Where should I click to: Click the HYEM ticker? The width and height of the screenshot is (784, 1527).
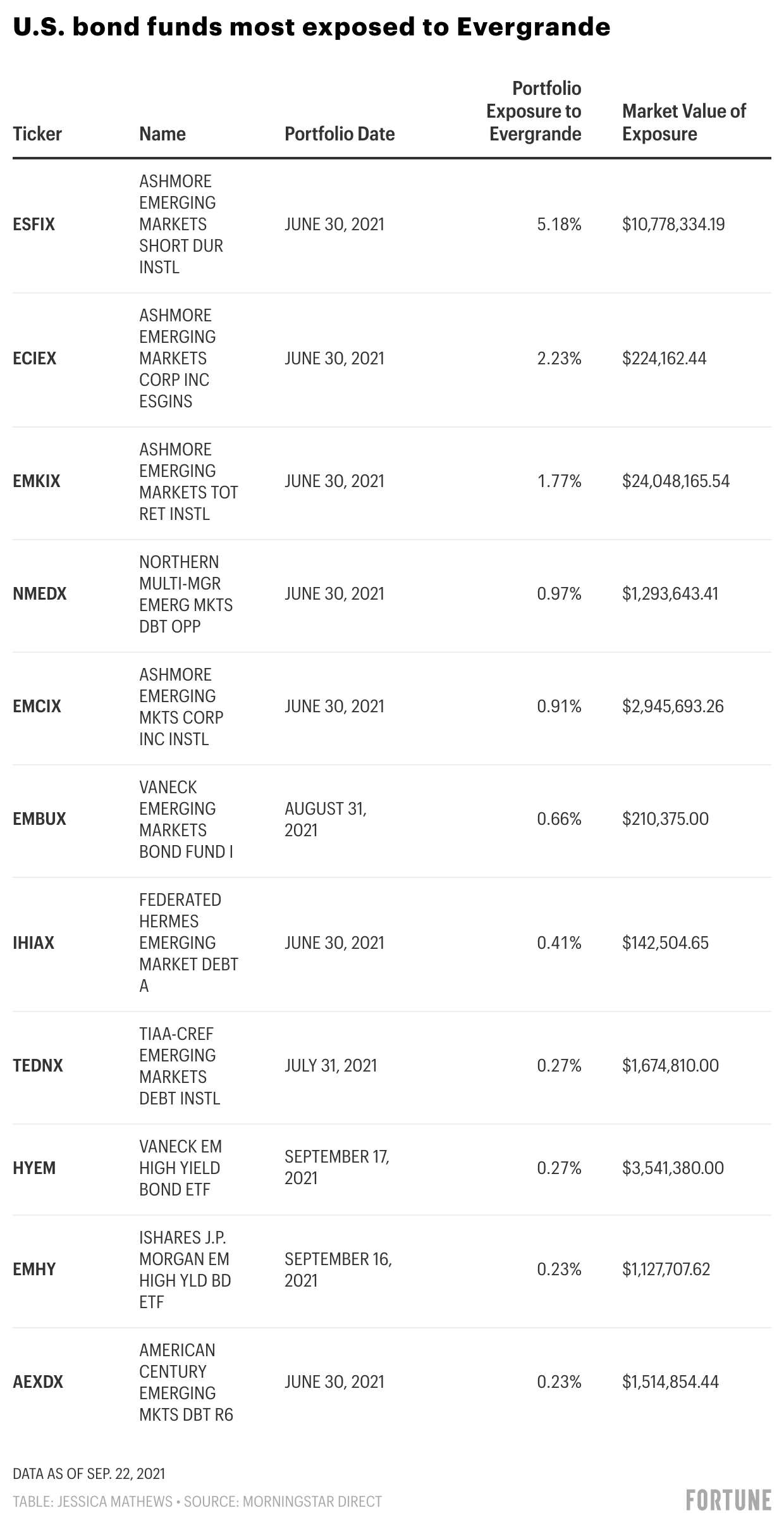point(34,1168)
